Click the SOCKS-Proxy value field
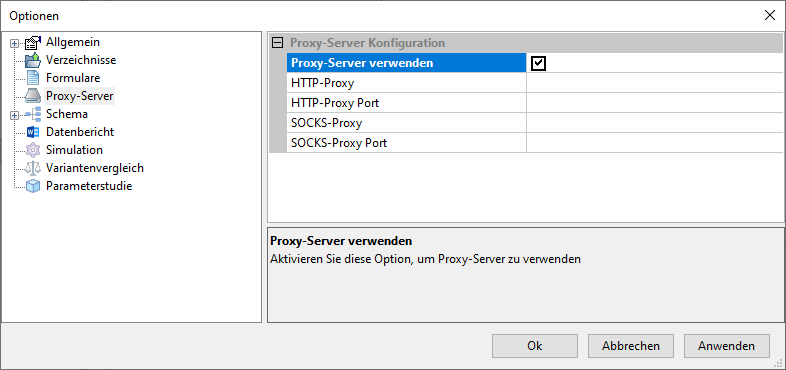This screenshot has width=786, height=370. tap(655, 123)
